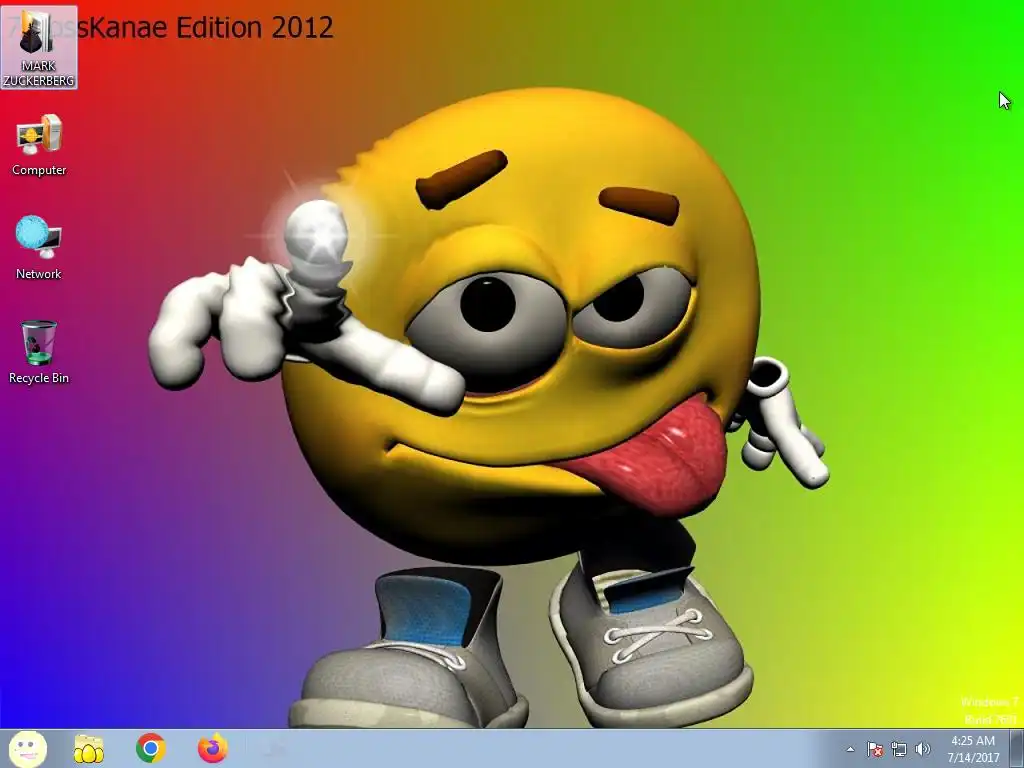Open the MARK ZUCKERBERG desktop icon
This screenshot has width=1024, height=768.
pyautogui.click(x=39, y=48)
